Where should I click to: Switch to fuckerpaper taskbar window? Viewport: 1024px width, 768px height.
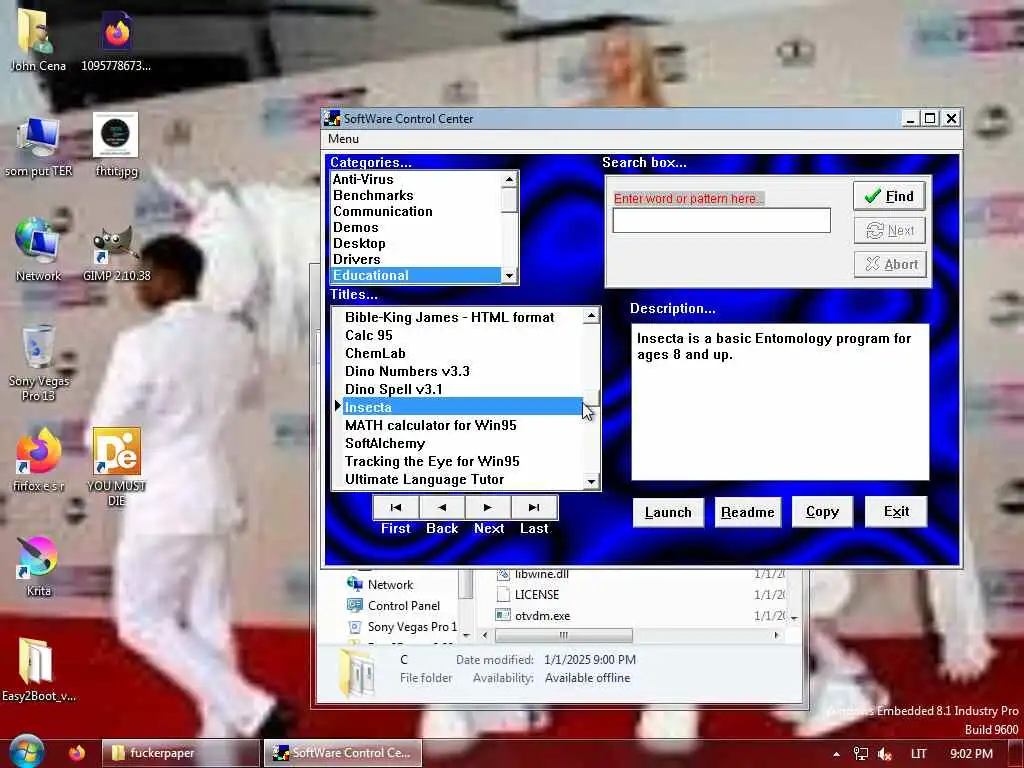pyautogui.click(x=180, y=753)
